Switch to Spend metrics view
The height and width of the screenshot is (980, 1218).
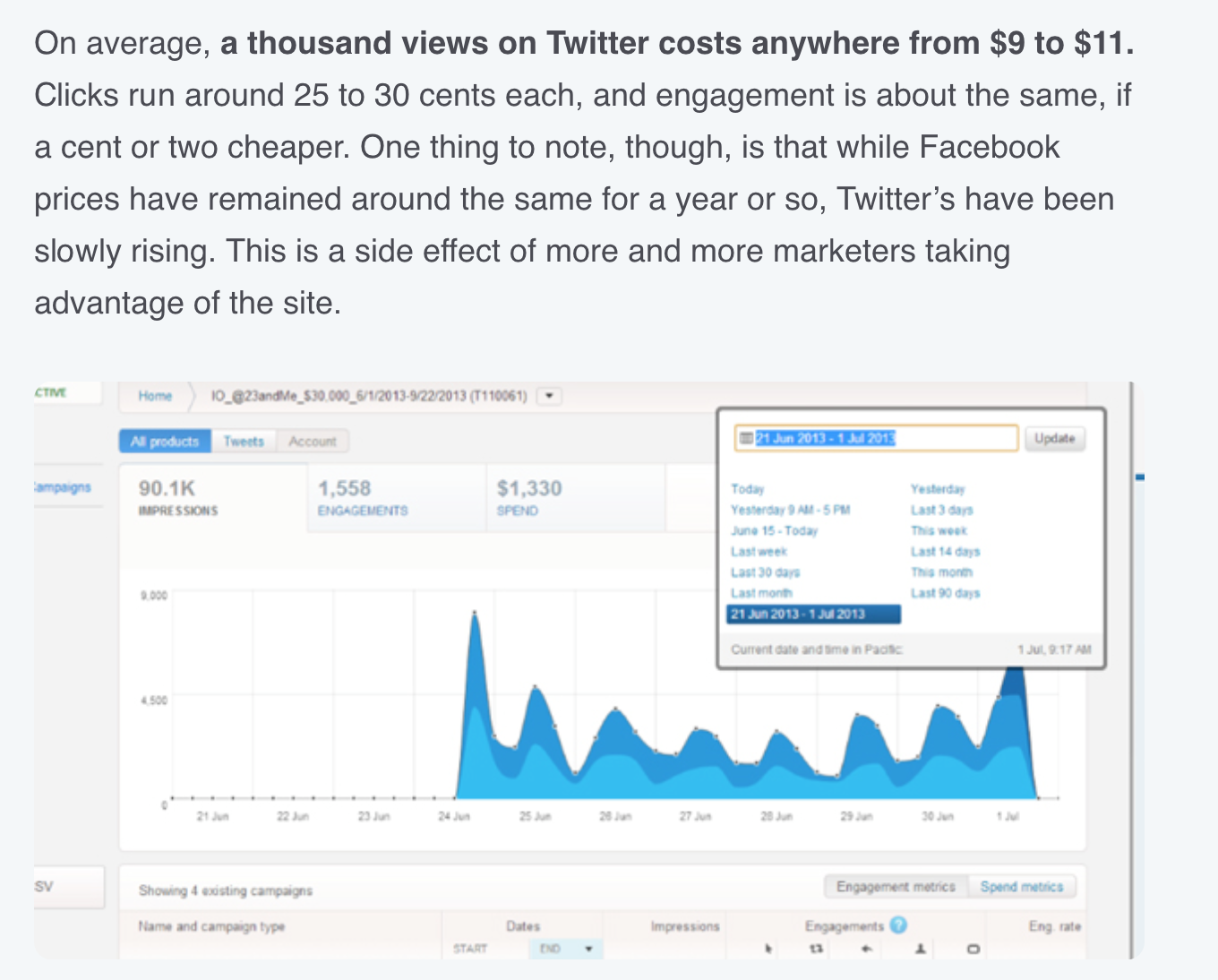click(x=1021, y=886)
